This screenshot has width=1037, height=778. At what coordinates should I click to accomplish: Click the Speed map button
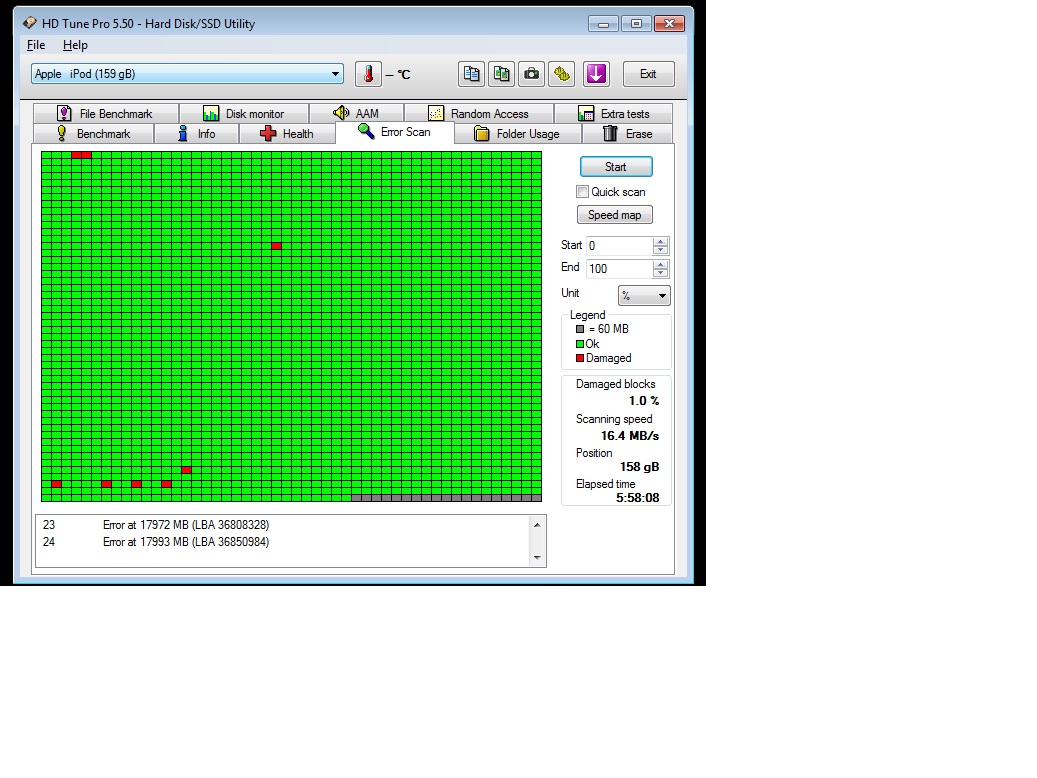point(614,215)
